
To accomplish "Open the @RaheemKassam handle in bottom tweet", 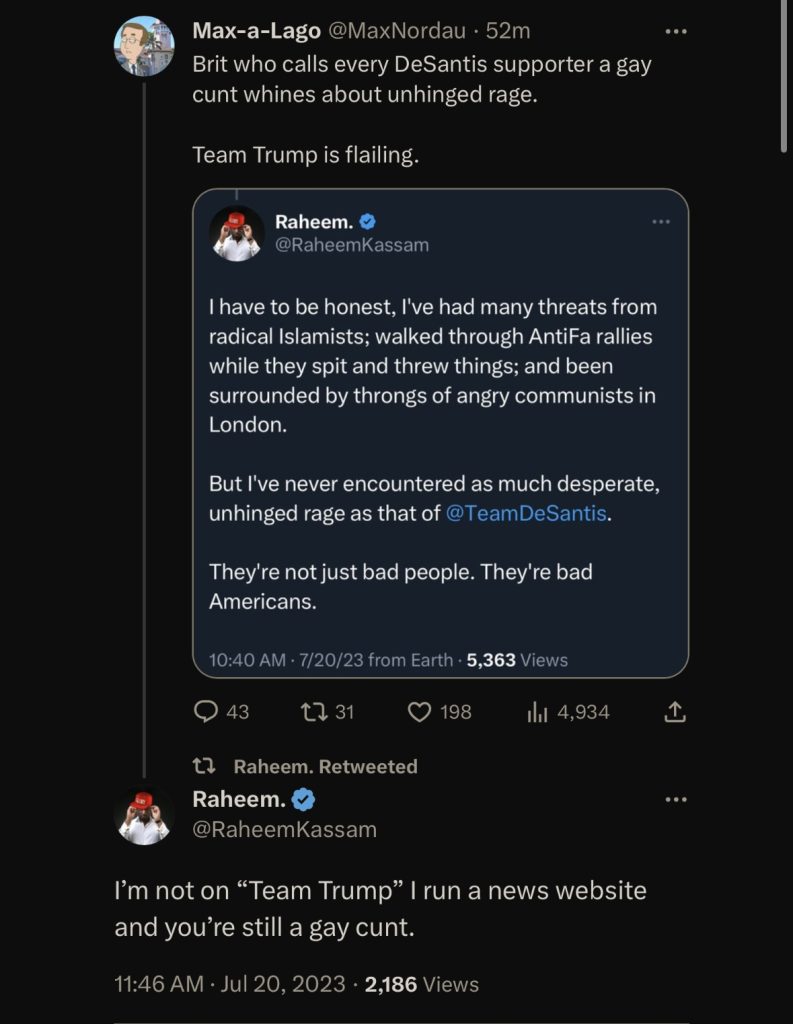I will 284,829.
